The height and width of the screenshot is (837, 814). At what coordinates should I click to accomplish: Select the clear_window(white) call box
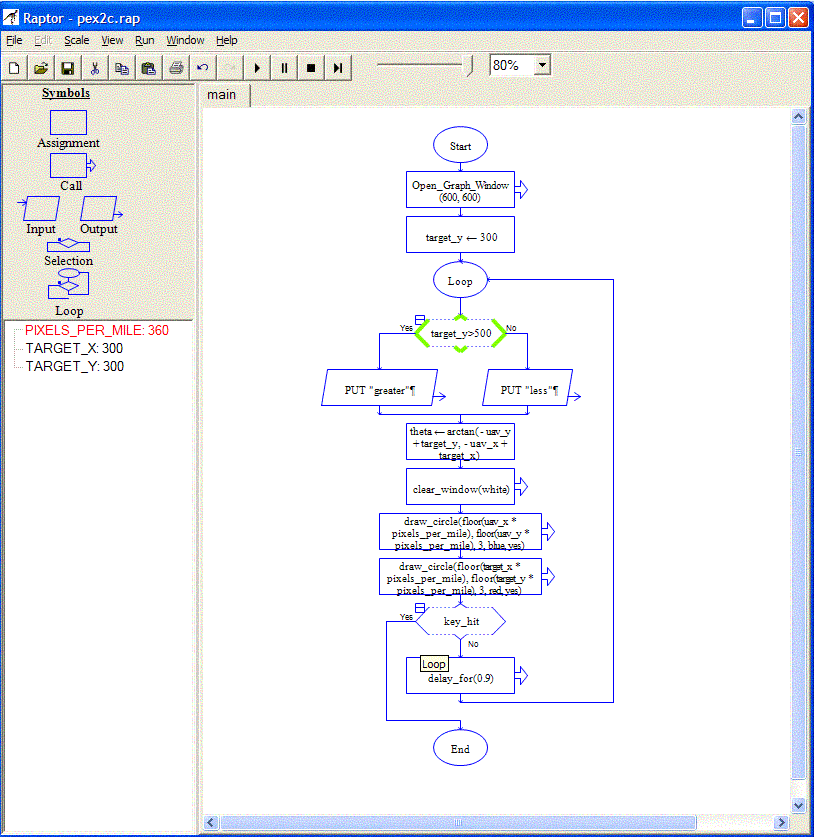click(x=460, y=487)
